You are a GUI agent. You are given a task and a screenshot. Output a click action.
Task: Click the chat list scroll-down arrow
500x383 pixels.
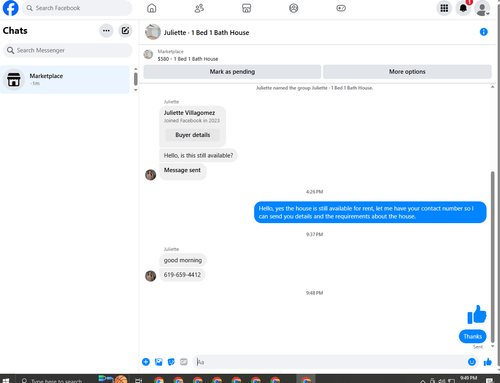[135, 90]
